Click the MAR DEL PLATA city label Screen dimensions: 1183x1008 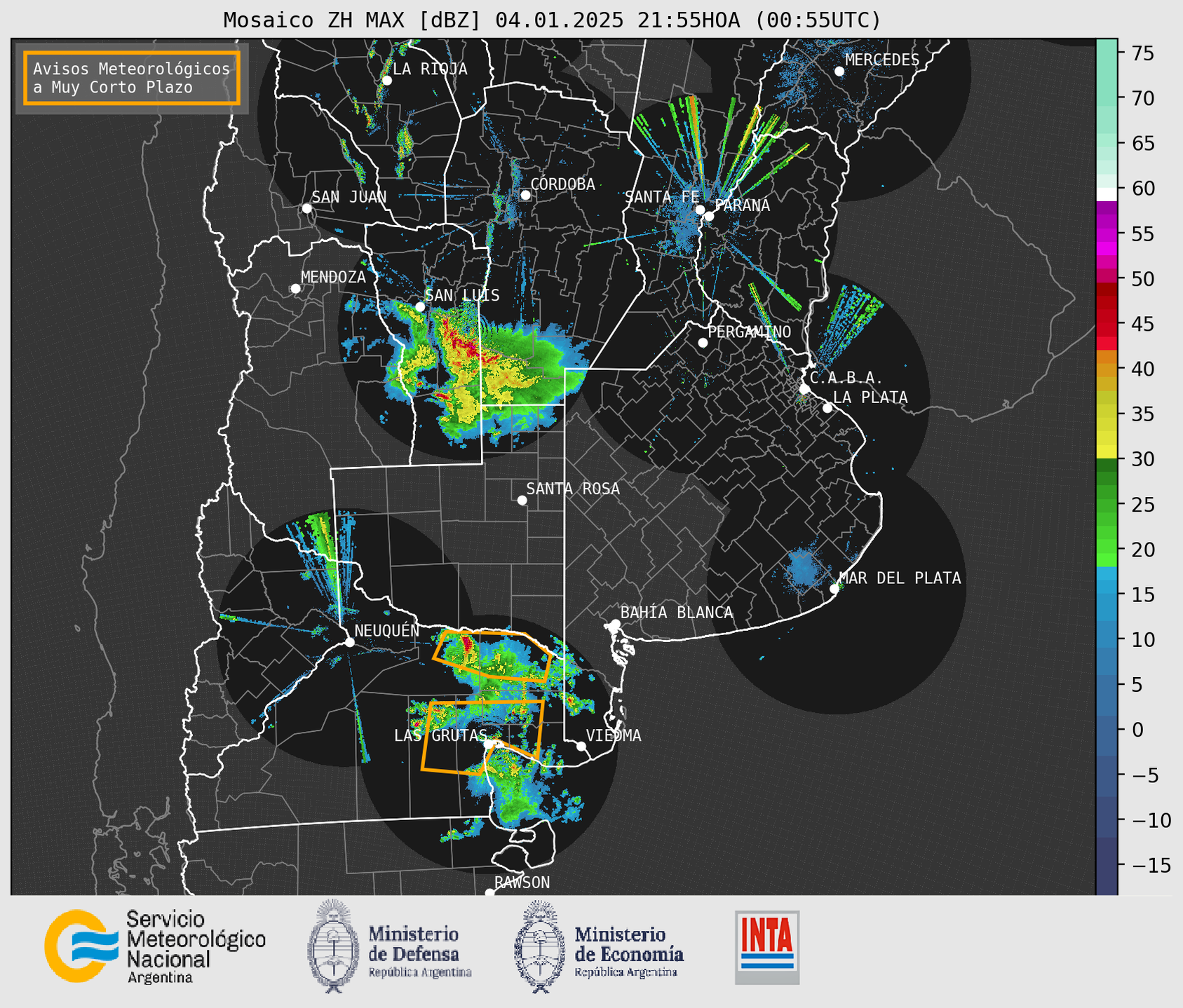[x=900, y=578]
